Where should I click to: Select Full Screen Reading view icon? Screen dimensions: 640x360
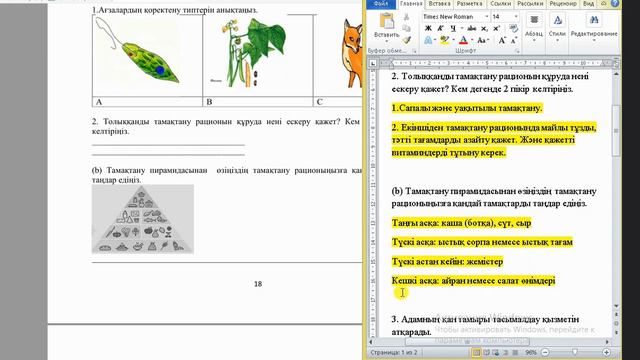coord(486,352)
